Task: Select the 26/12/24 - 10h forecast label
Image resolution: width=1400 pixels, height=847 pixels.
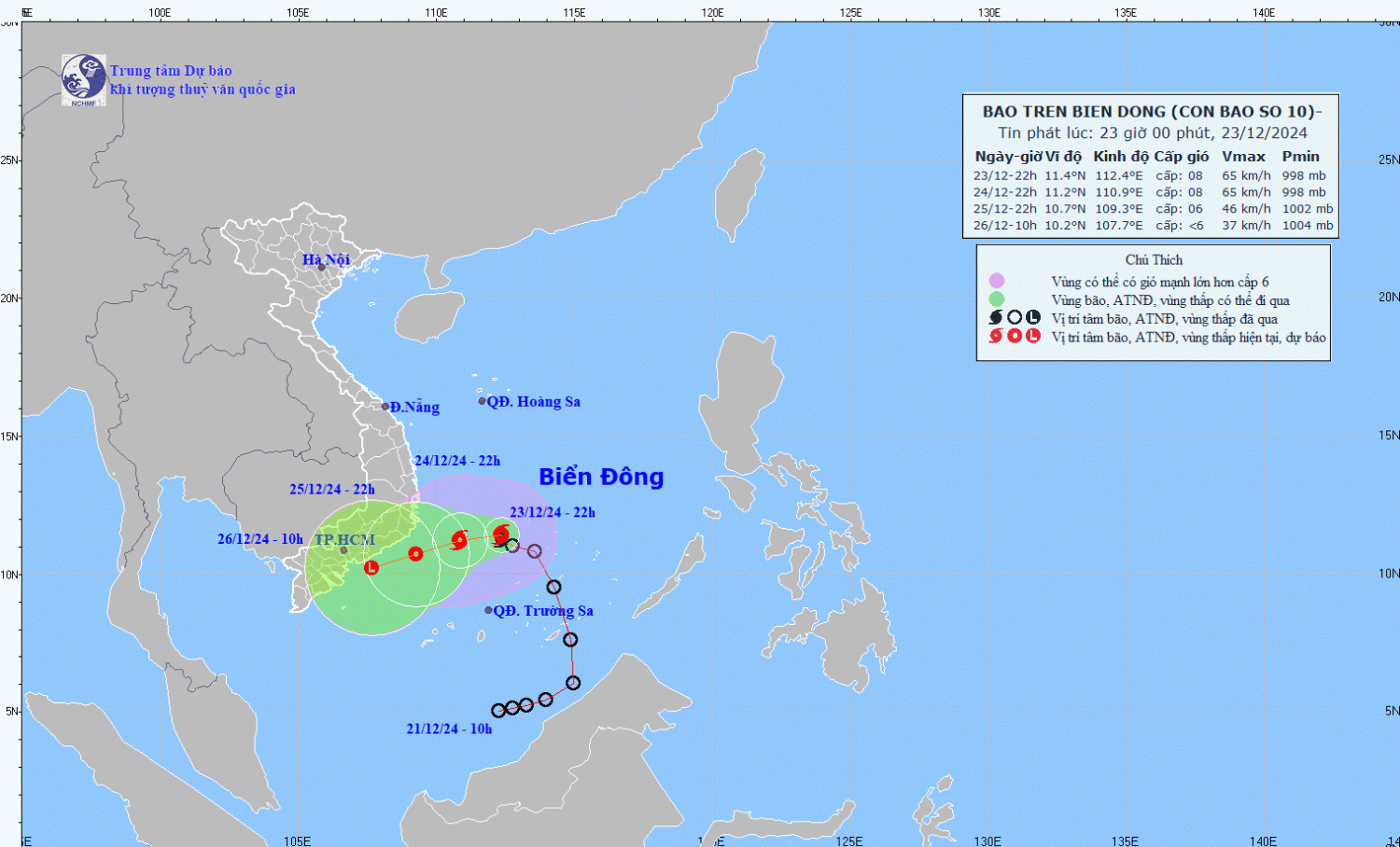Action: 260,539
